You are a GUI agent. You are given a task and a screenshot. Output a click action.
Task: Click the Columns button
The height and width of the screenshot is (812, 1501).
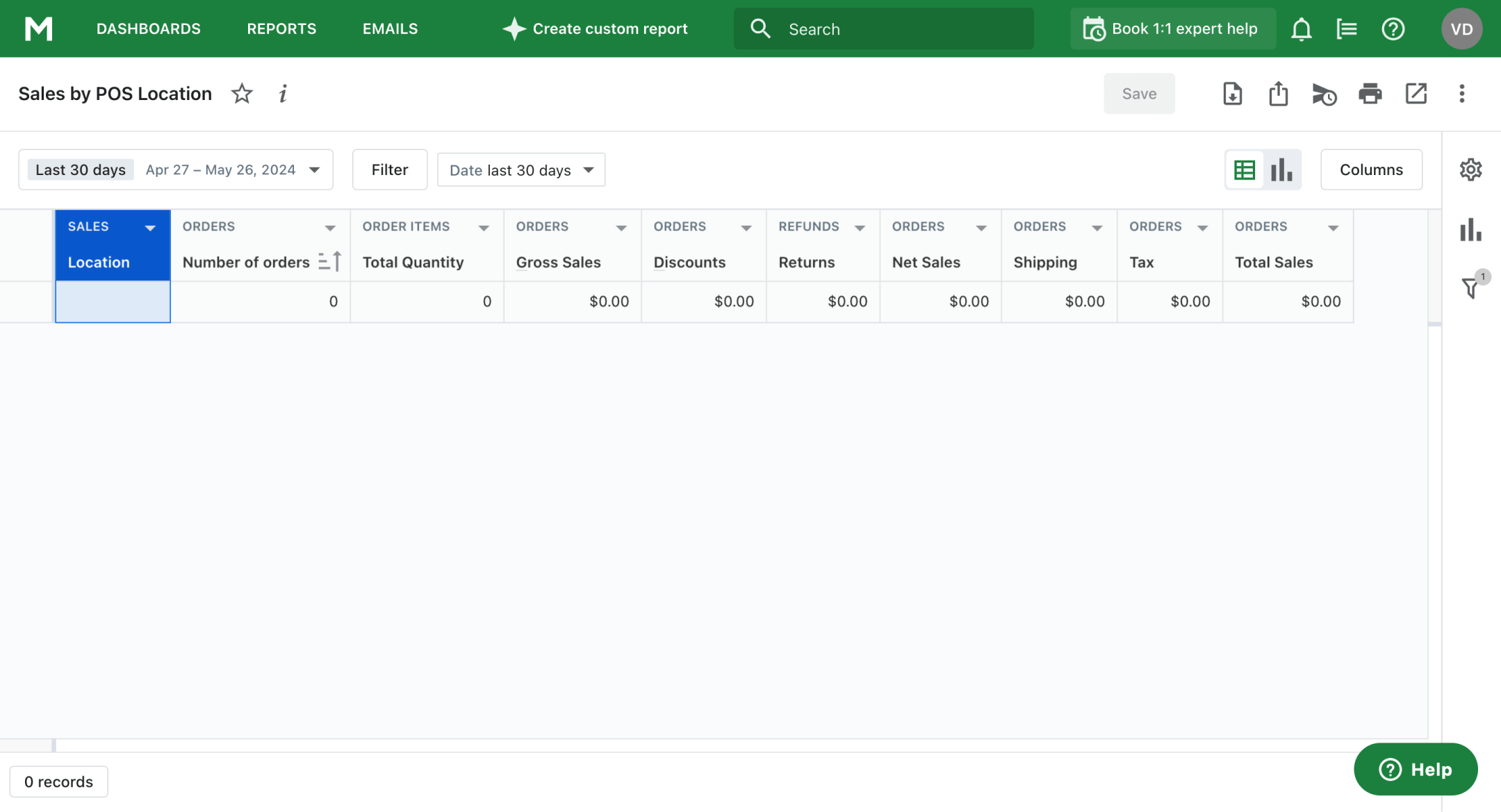coord(1370,169)
